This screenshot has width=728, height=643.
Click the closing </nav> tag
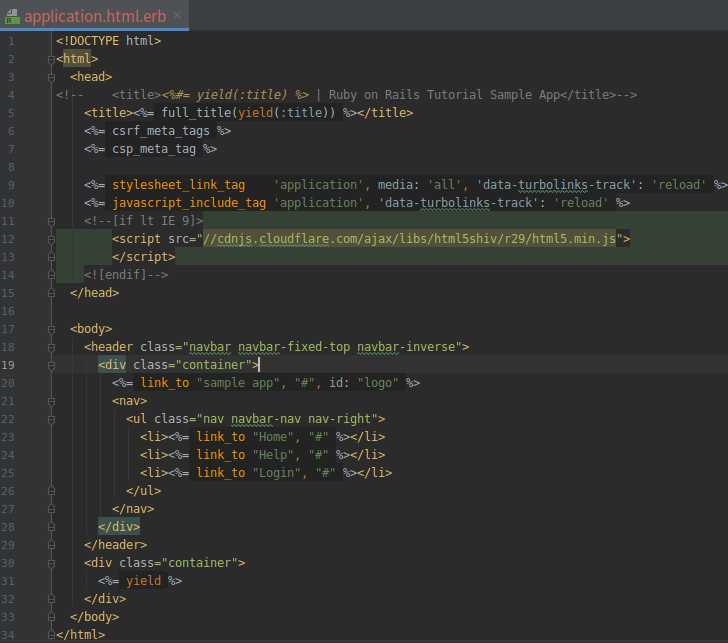point(133,509)
